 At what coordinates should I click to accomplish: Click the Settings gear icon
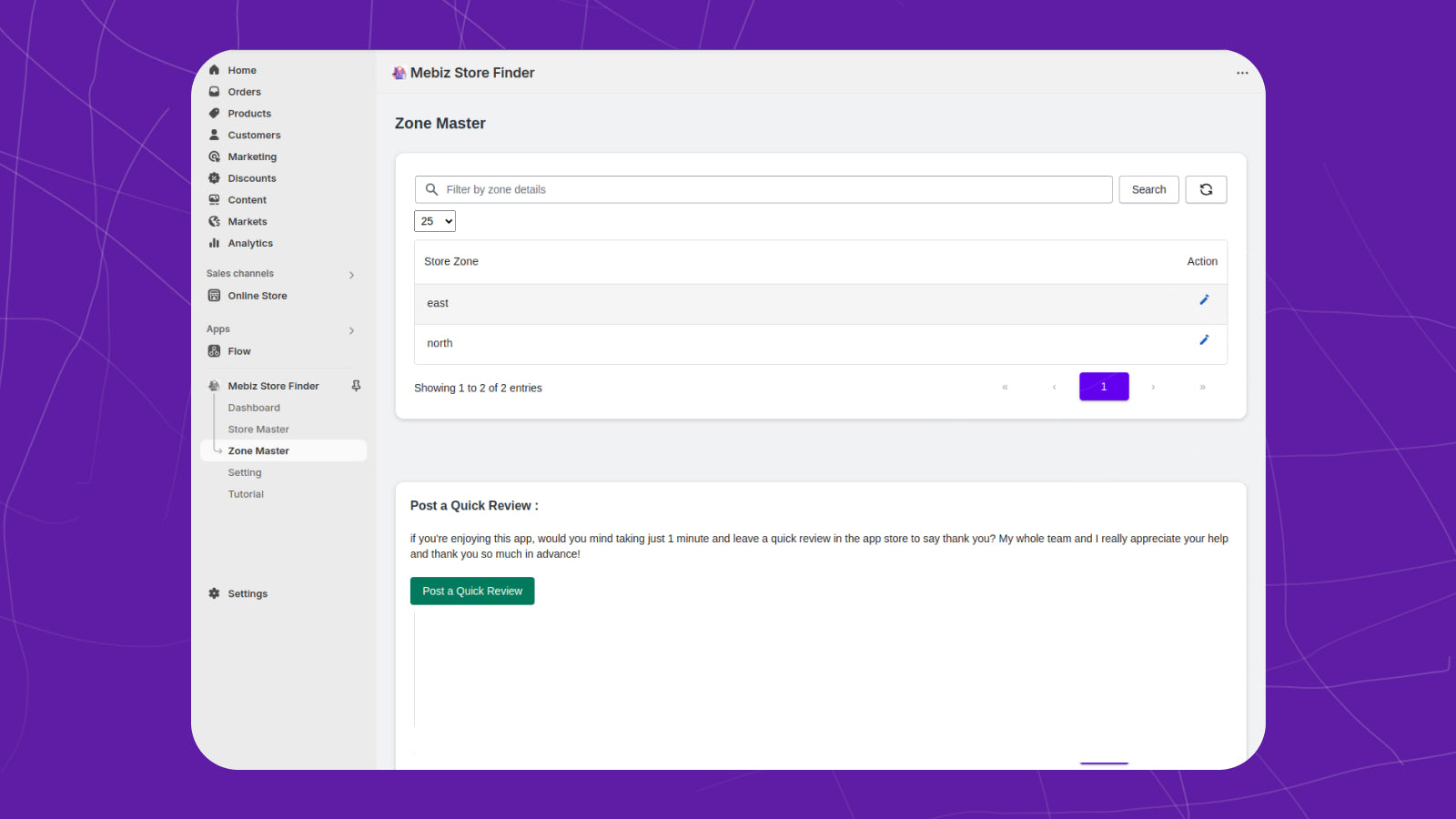214,593
